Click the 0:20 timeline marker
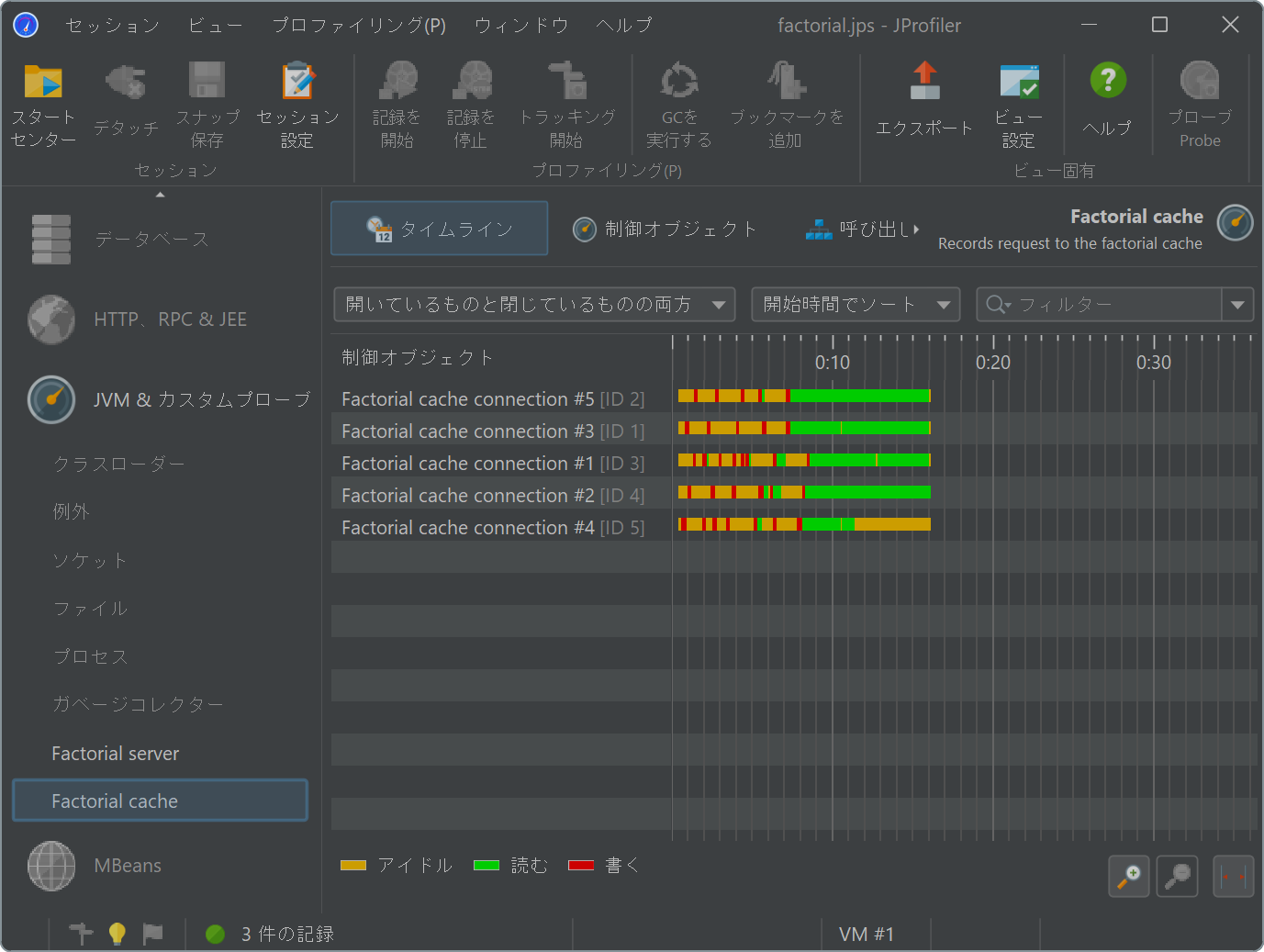The image size is (1264, 952). (993, 362)
